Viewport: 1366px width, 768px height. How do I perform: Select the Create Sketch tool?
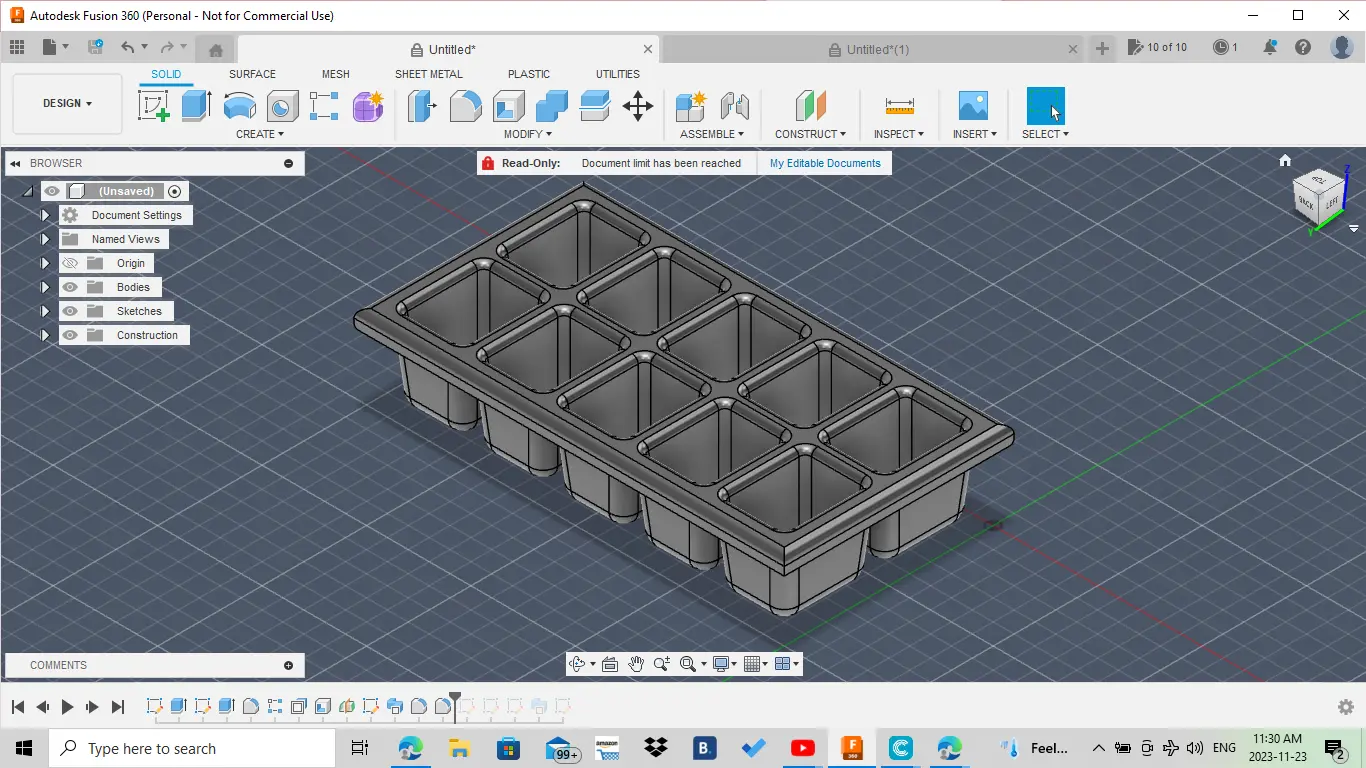coord(154,105)
